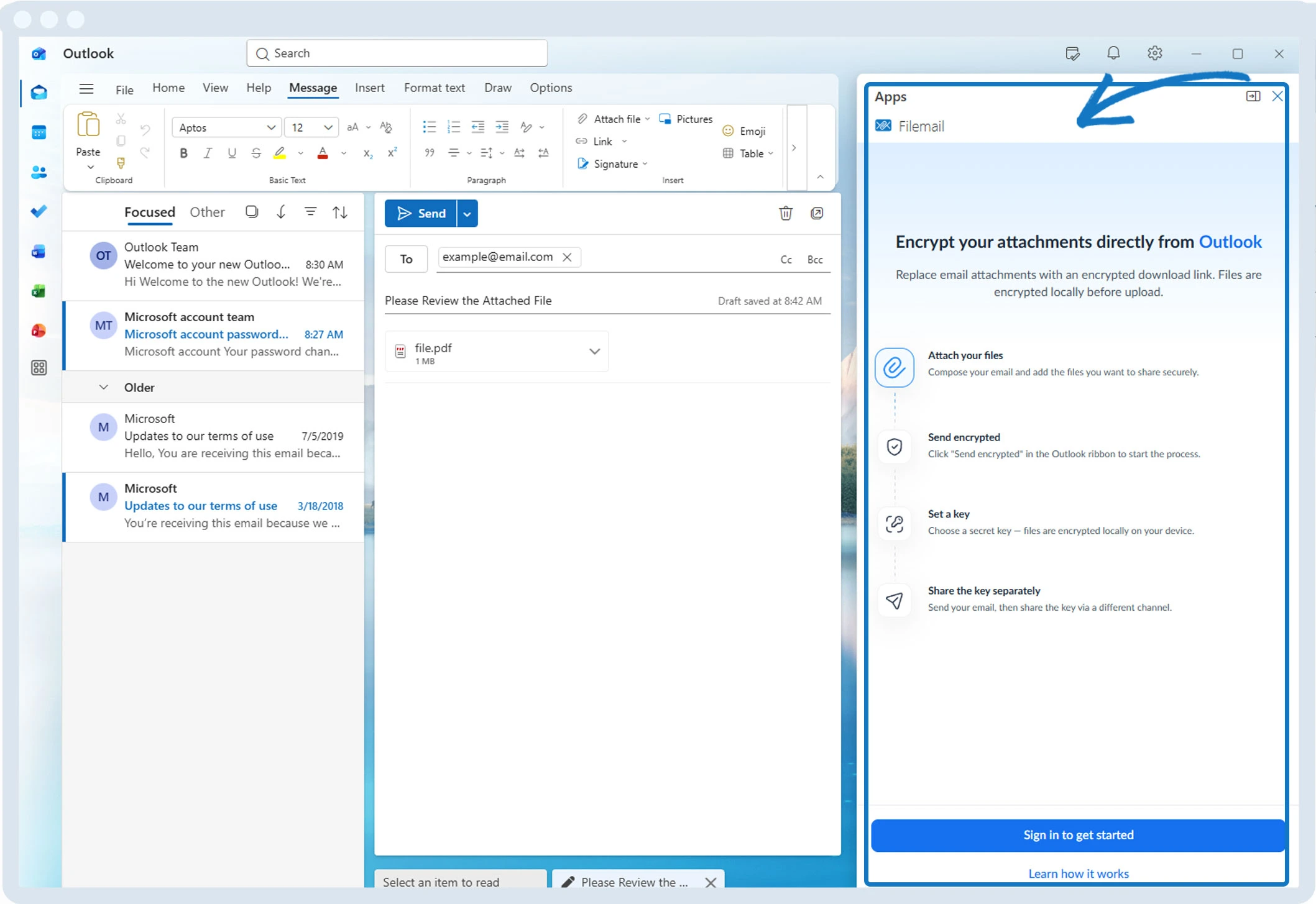The width and height of the screenshot is (1316, 904).
Task: Close the Filemail Apps pane
Action: 1277,96
